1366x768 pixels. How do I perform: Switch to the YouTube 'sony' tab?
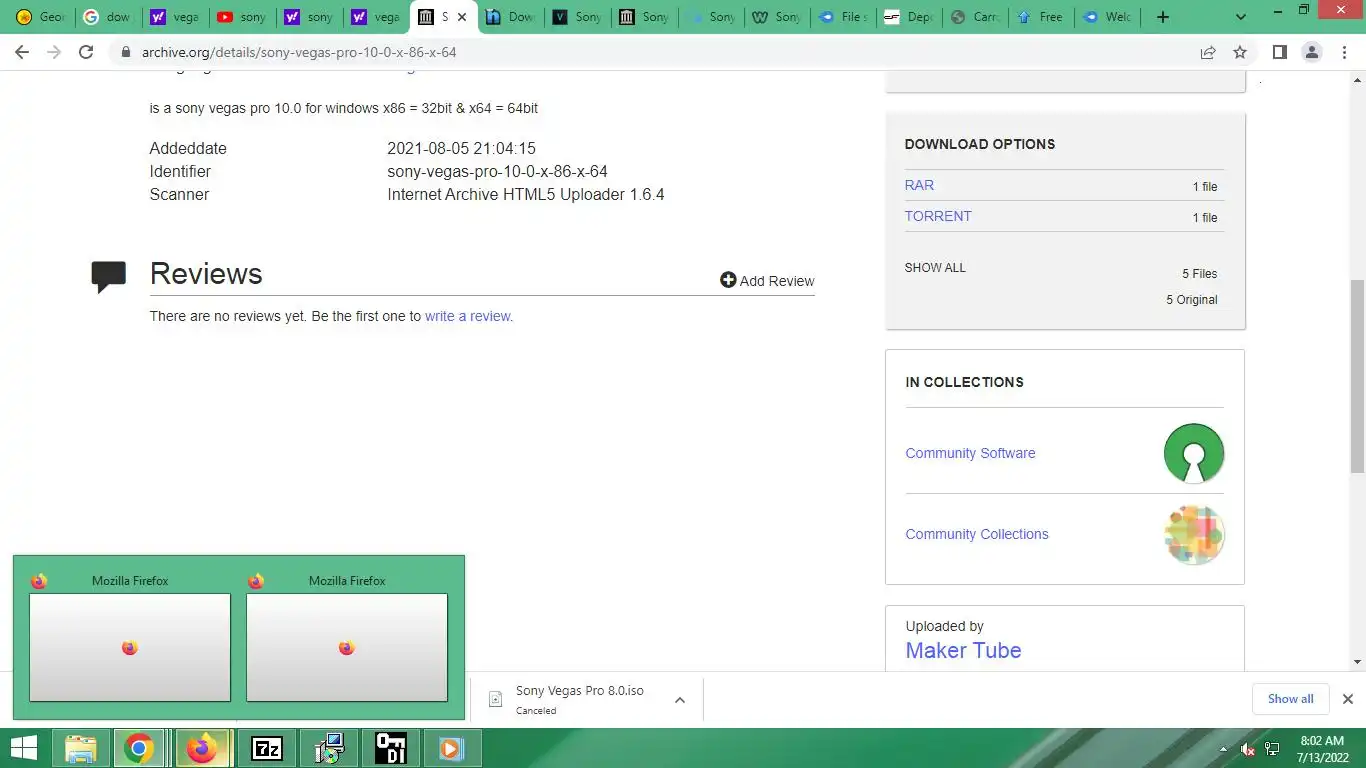tap(241, 17)
